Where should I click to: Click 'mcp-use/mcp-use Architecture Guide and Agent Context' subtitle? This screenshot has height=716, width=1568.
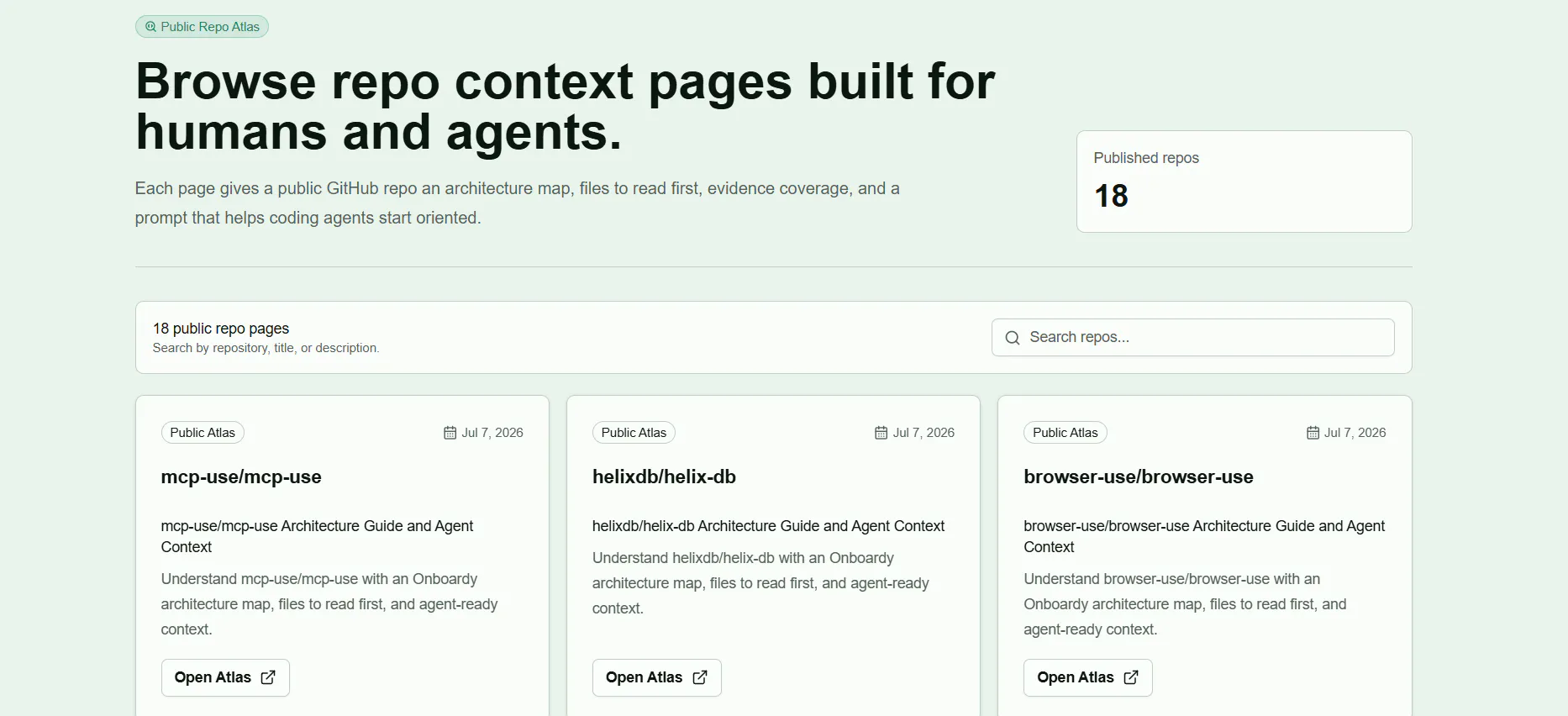tap(318, 536)
